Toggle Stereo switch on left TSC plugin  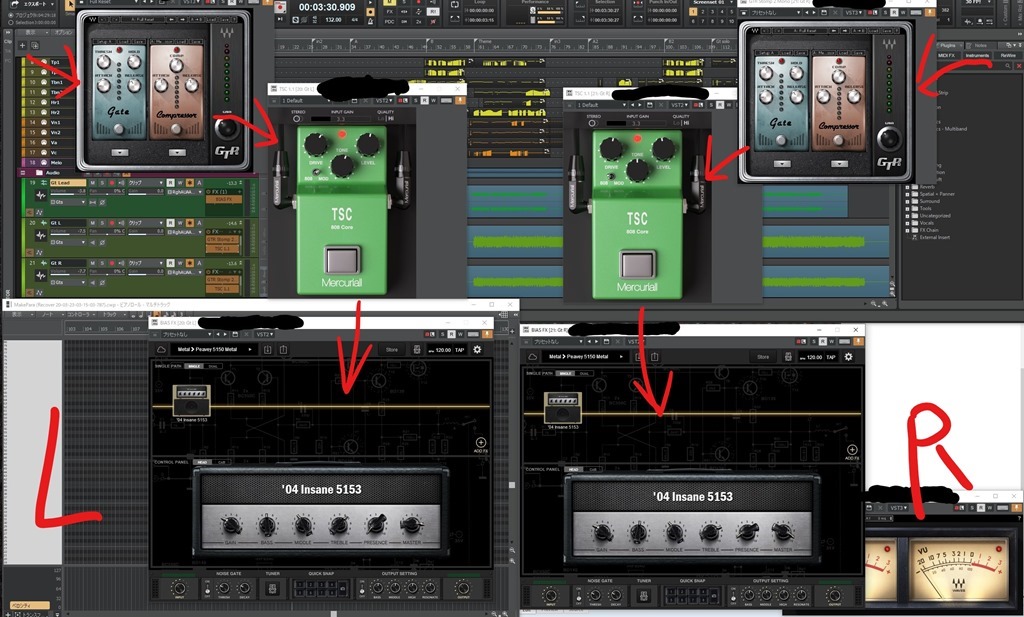pos(295,119)
